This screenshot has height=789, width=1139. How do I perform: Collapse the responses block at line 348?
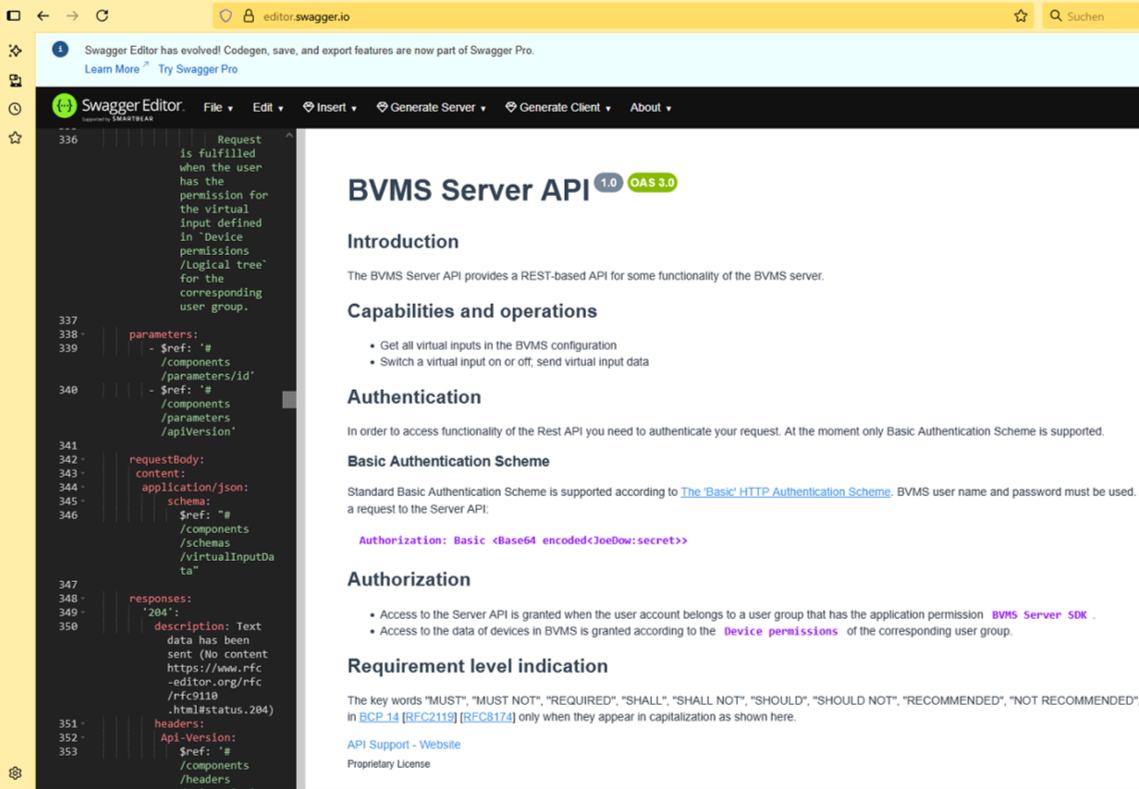83,599
